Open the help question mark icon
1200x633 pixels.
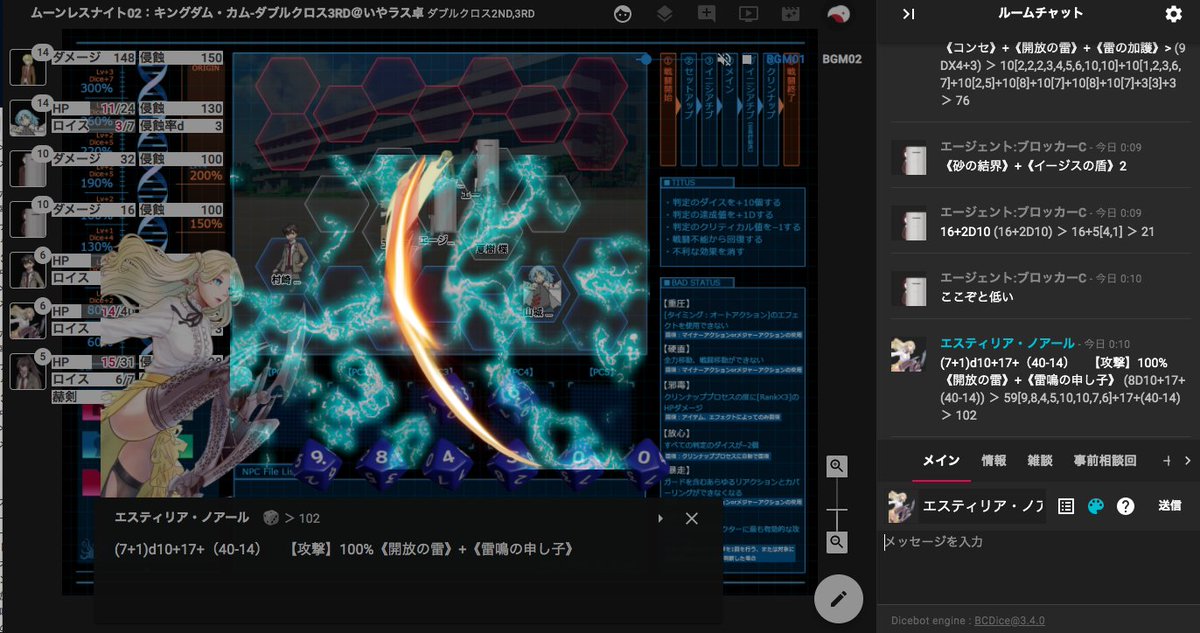pyautogui.click(x=1125, y=506)
